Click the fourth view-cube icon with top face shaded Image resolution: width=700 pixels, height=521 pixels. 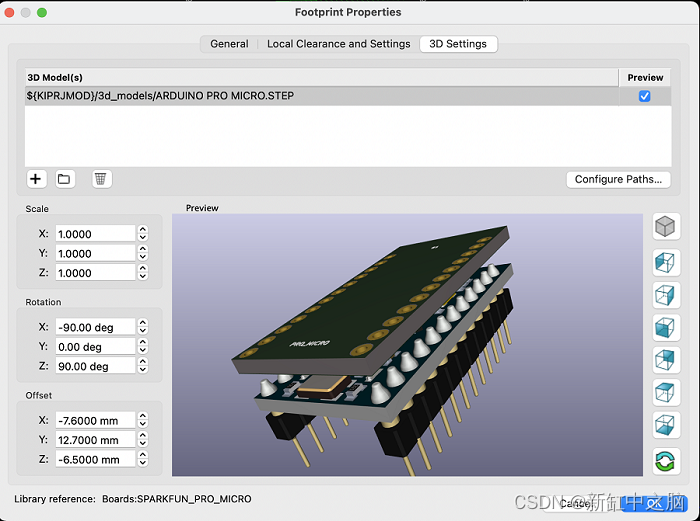666,327
